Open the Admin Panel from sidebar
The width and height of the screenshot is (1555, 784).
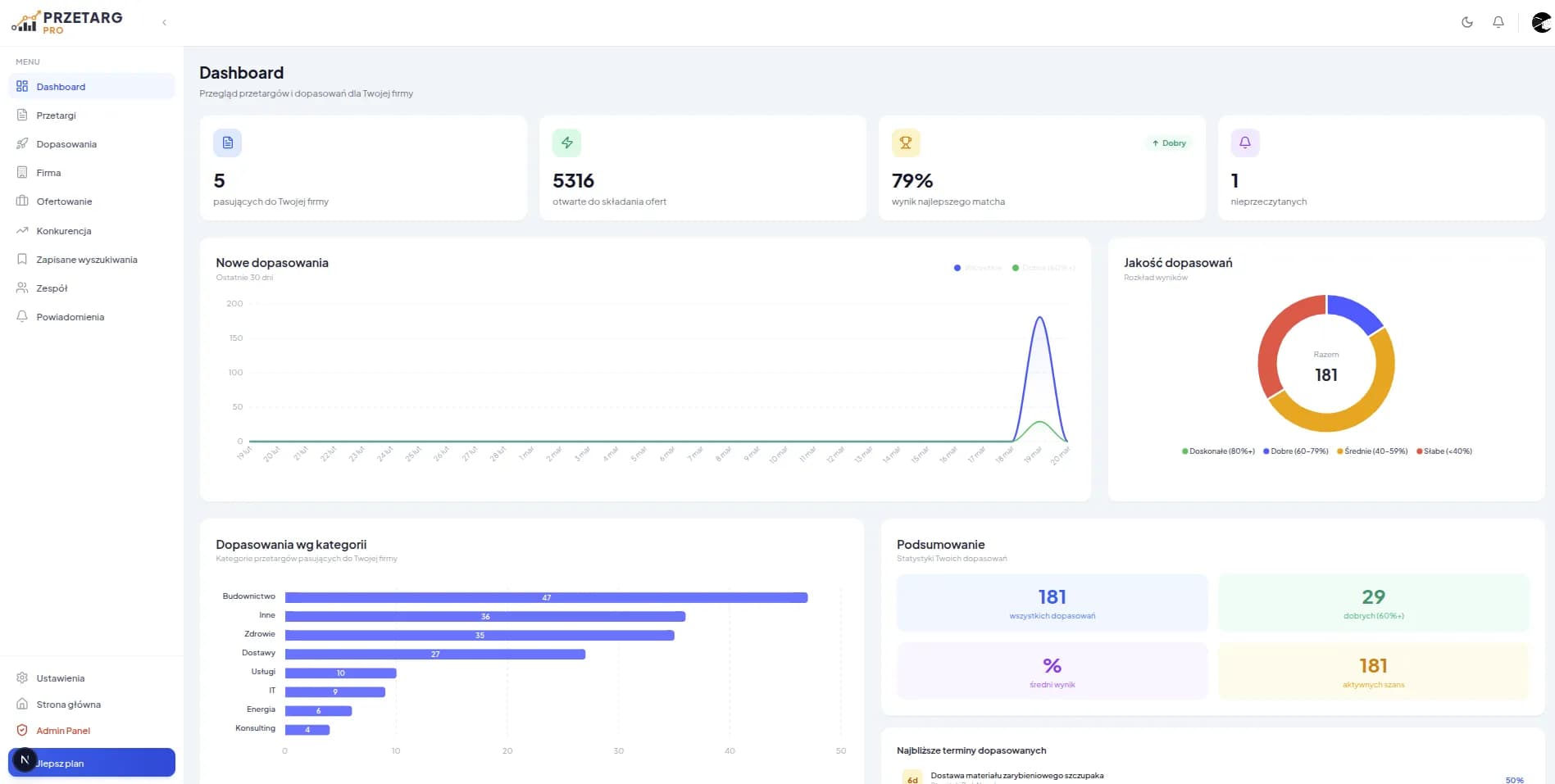click(x=64, y=730)
